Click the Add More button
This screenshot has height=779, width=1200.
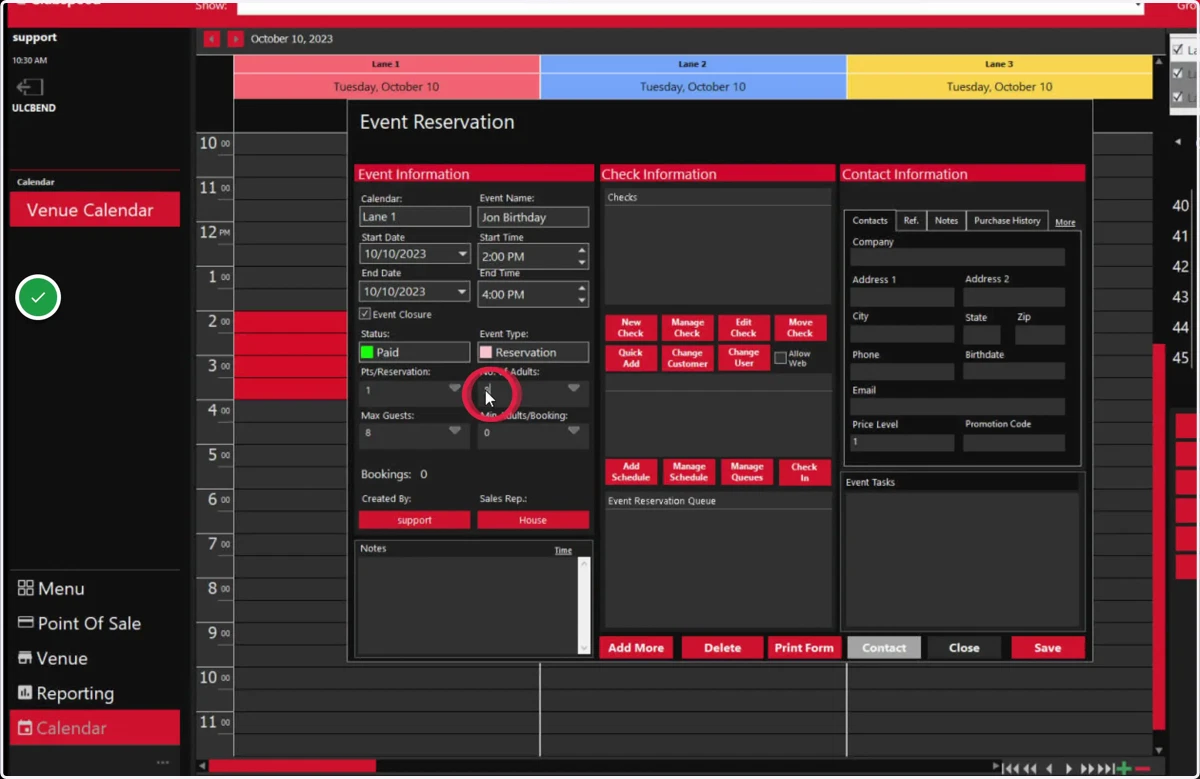636,648
